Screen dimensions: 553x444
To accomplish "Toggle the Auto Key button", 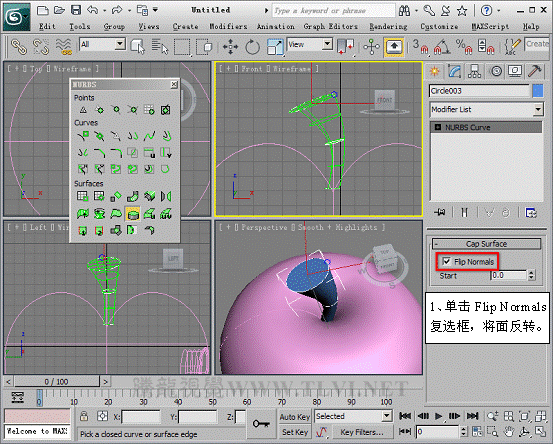I will (x=295, y=417).
